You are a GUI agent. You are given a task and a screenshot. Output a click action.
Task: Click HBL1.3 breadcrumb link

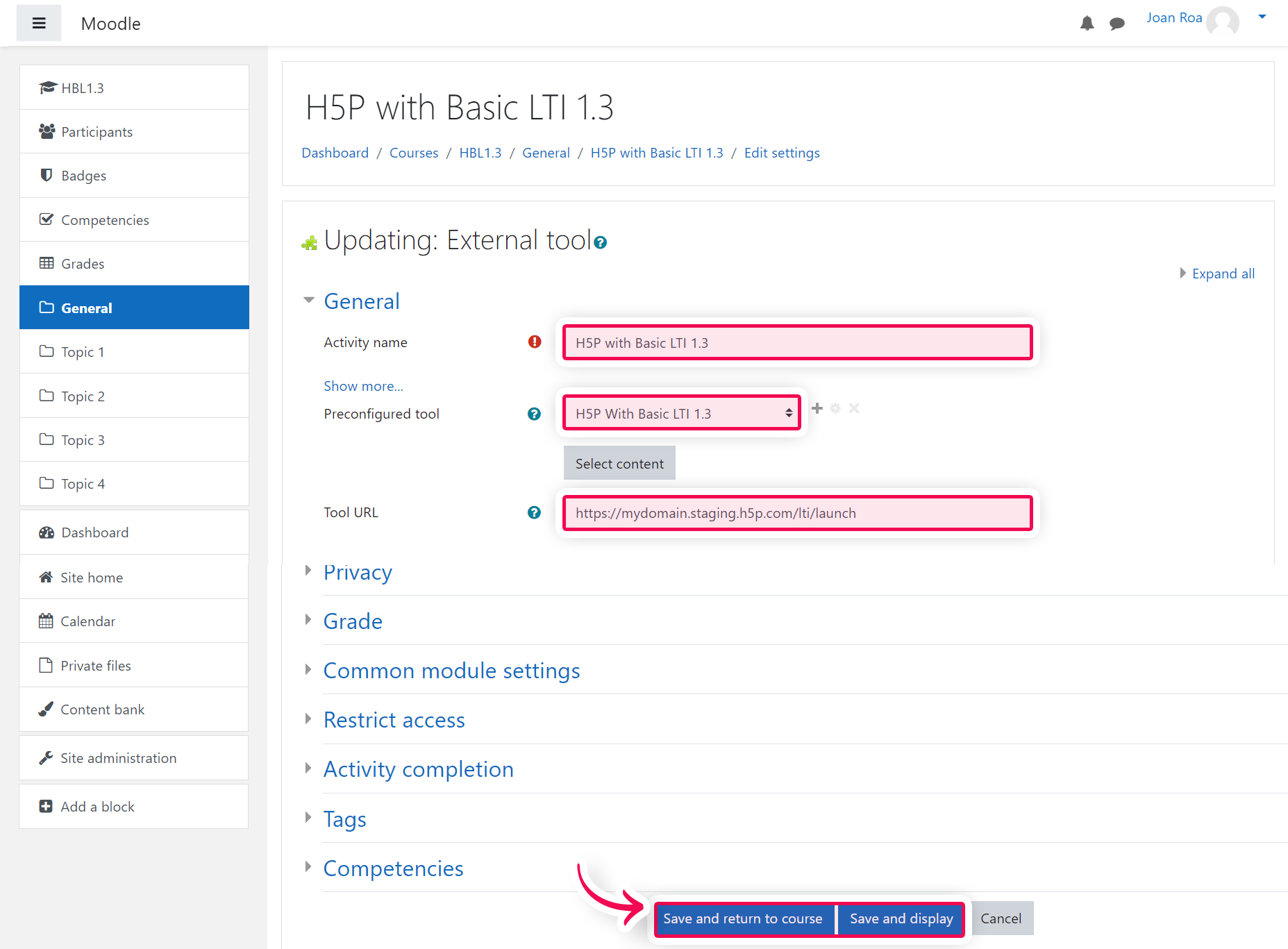[480, 153]
